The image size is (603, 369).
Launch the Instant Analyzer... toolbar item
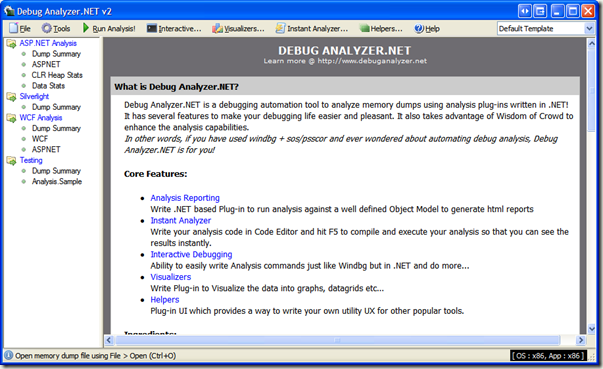[312, 28]
